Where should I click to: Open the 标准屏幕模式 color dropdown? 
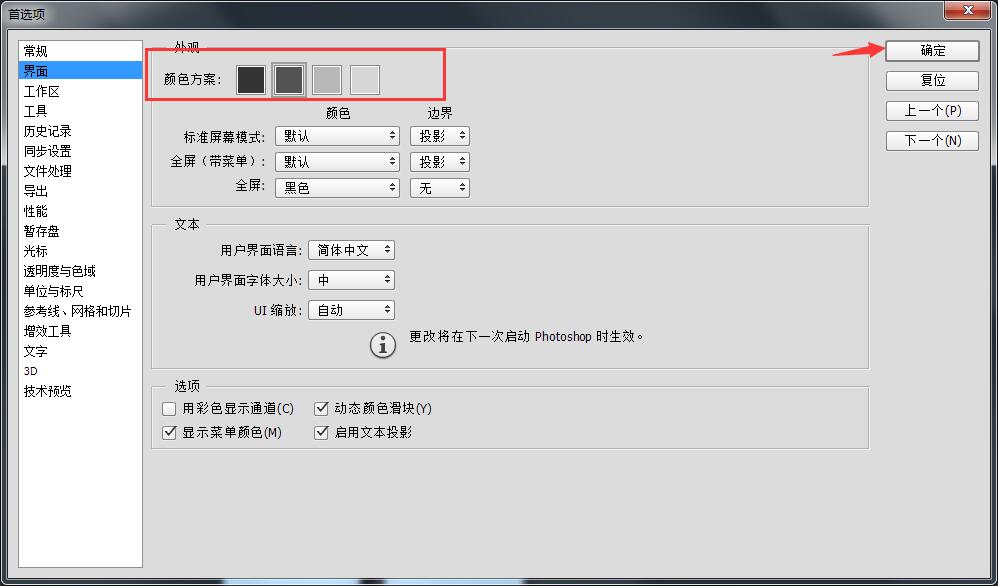pyautogui.click(x=337, y=135)
